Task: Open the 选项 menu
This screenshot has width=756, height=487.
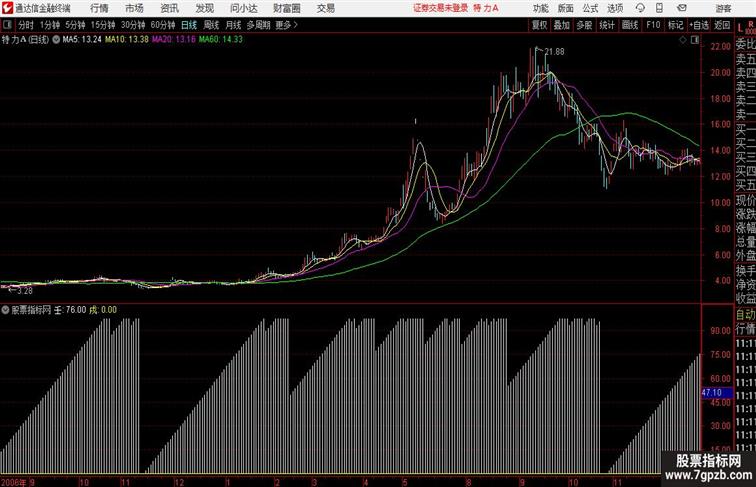Action: [x=615, y=8]
